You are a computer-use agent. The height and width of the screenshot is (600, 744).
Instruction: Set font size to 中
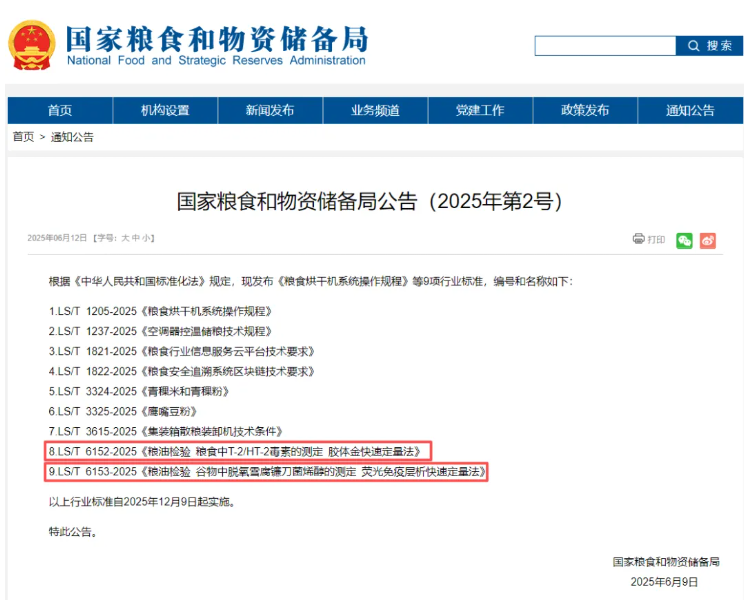pos(136,238)
